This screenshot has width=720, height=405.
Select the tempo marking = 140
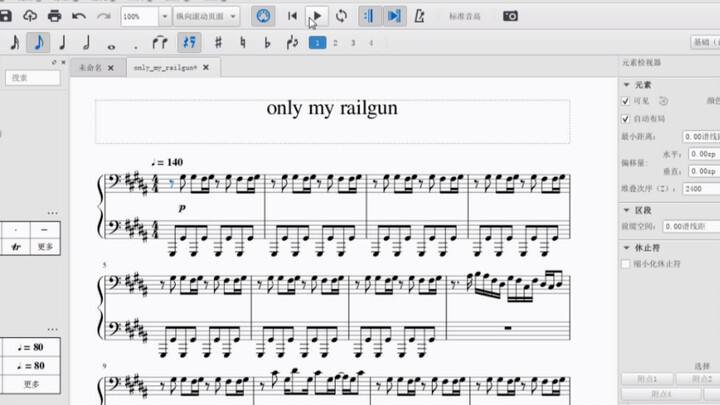(x=167, y=162)
